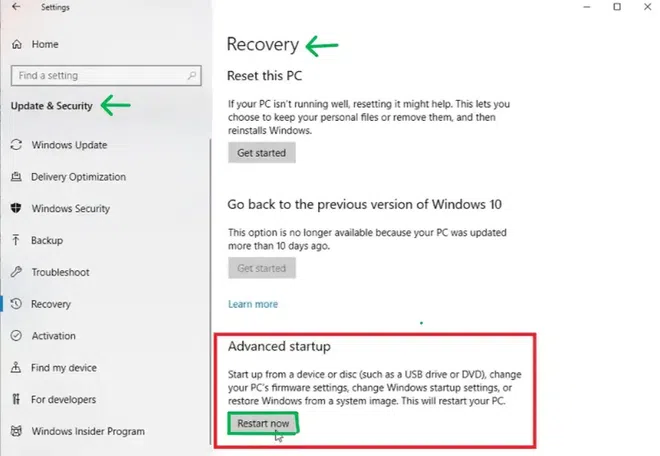
Task: Open the Recovery settings page
Action: coord(51,304)
